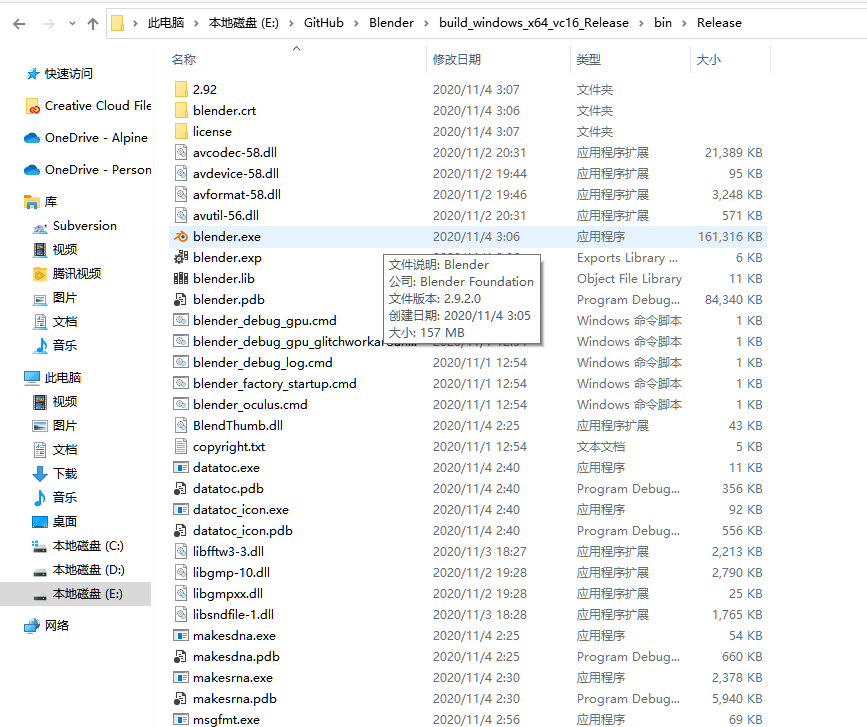This screenshot has width=867, height=727.
Task: Select blender.pdb file icon
Action: pos(180,300)
